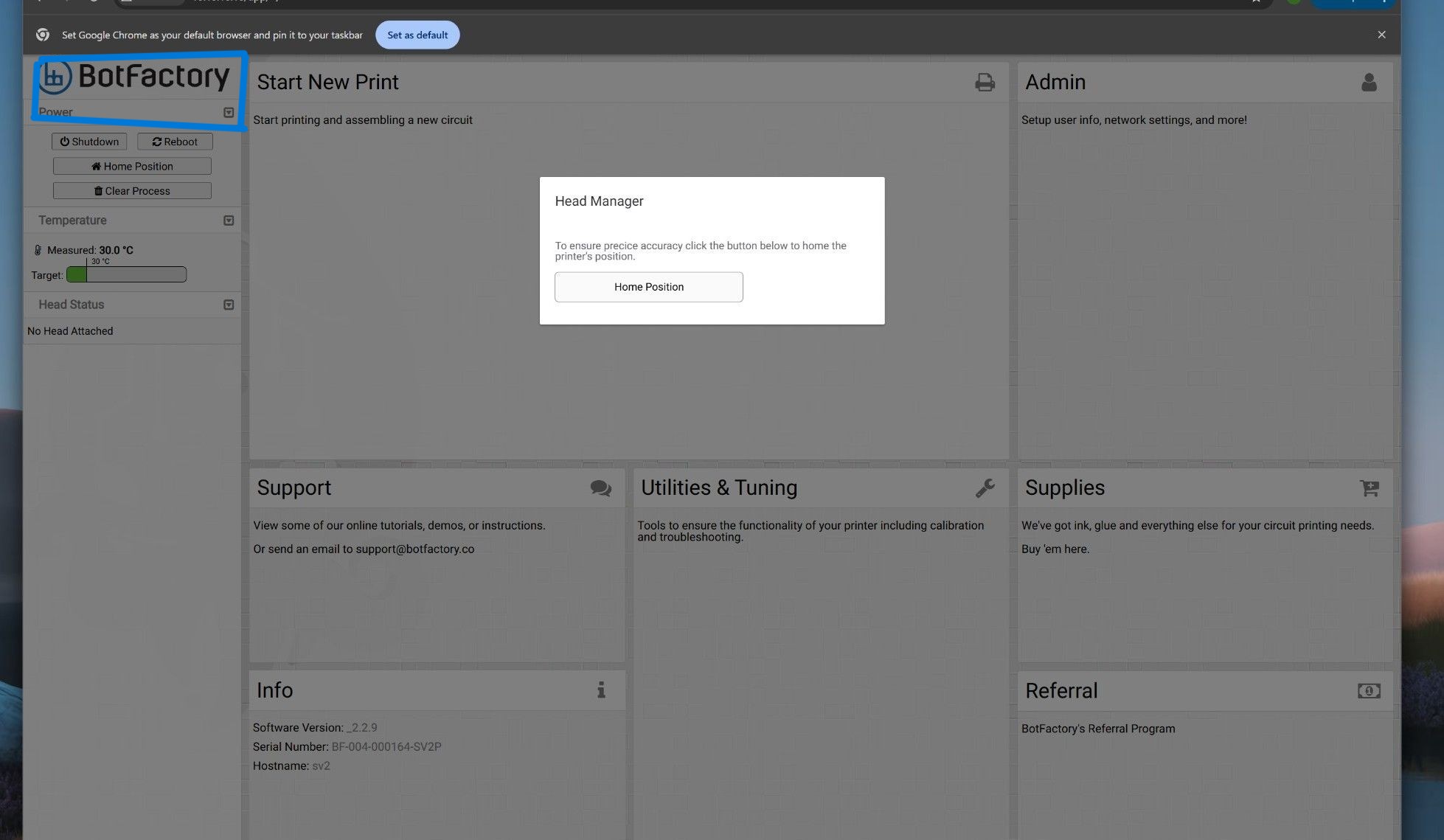Click the Referral money icon
Viewport: 1444px width, 840px height.
pyautogui.click(x=1369, y=691)
